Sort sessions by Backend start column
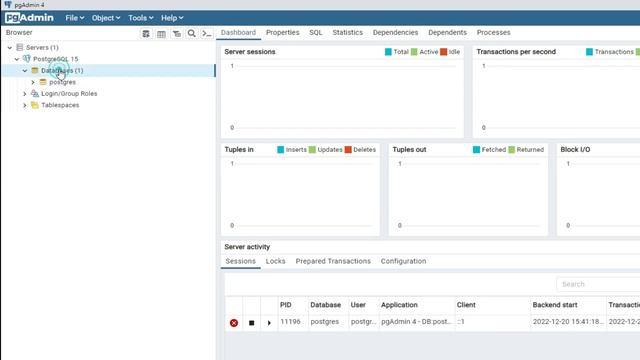Viewport: 640px width, 360px height. coord(555,305)
